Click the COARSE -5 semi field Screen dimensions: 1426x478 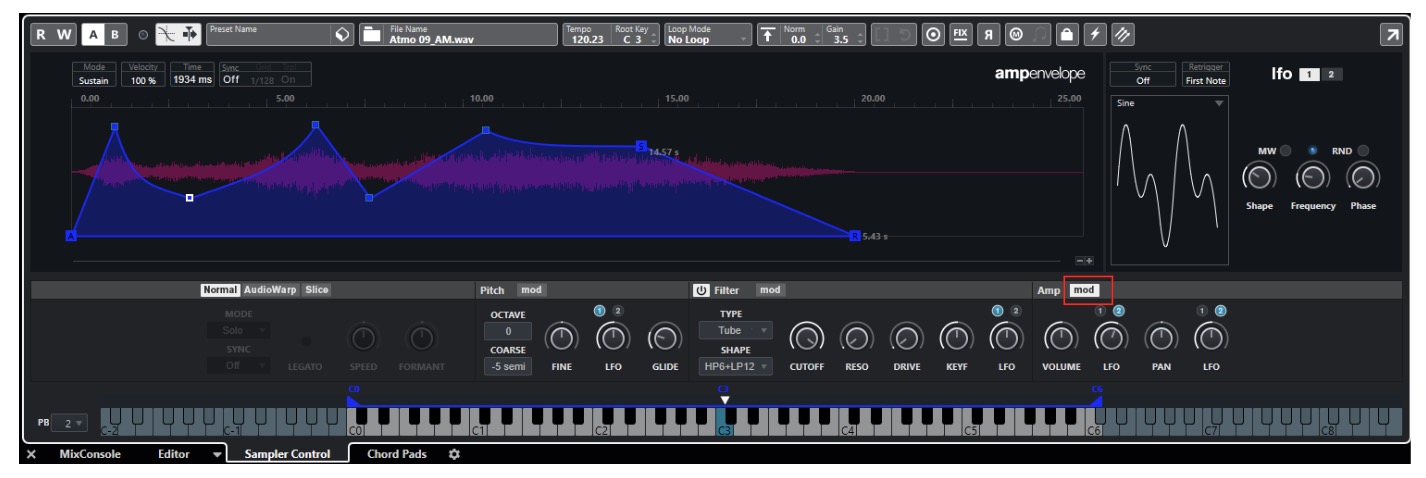pos(508,367)
